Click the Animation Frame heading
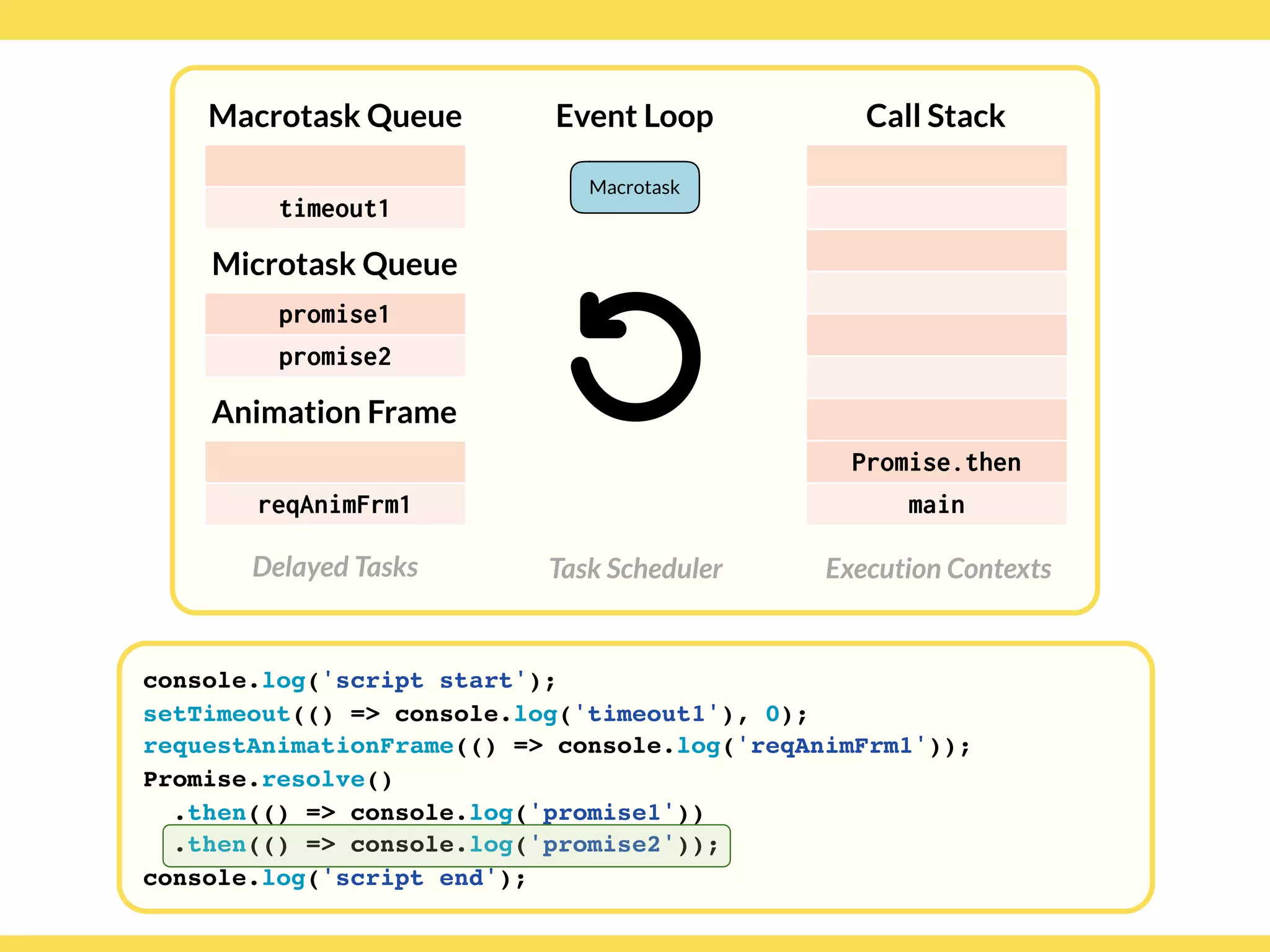The width and height of the screenshot is (1270, 952). click(x=335, y=412)
